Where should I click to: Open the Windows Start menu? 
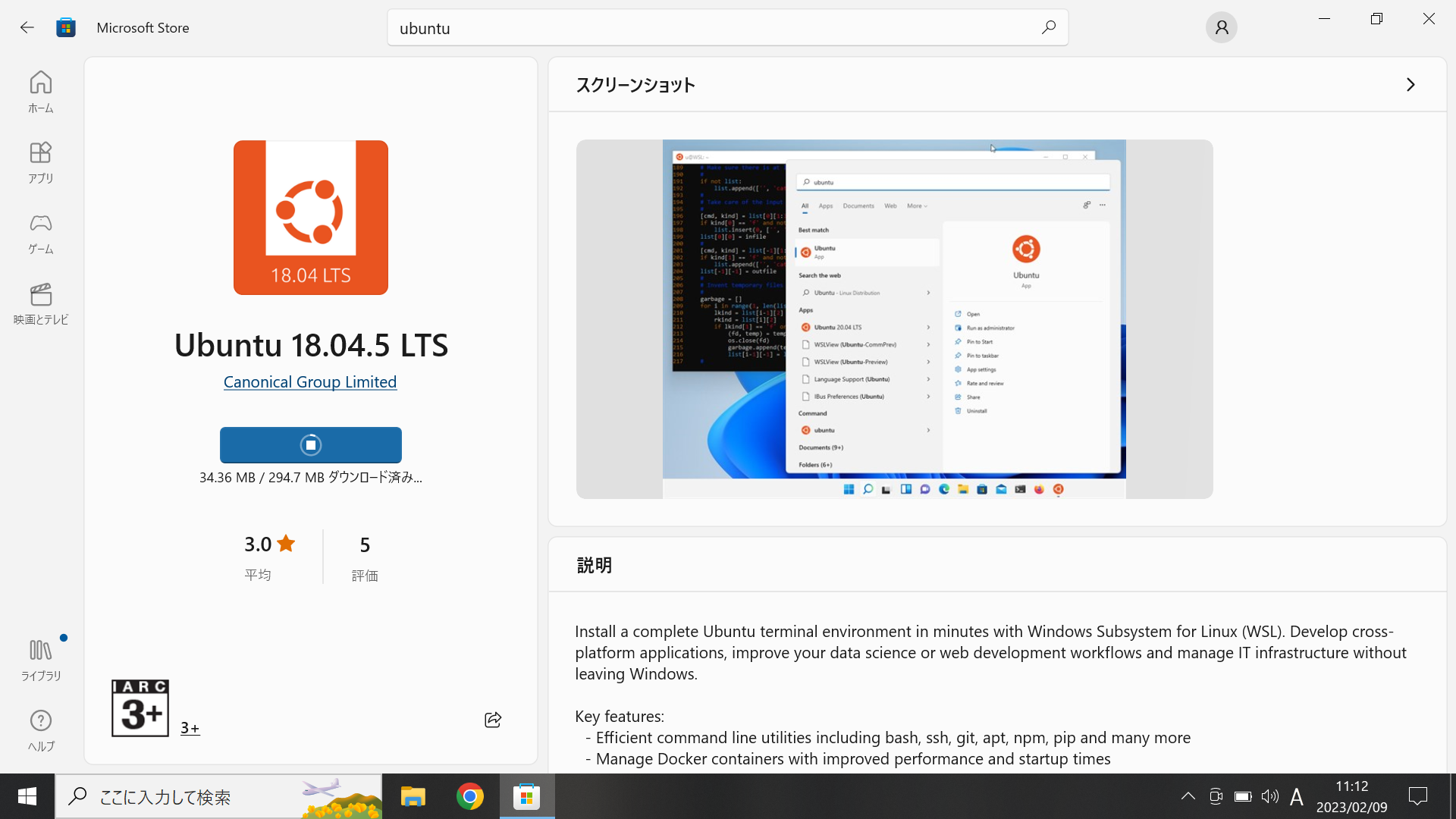click(x=27, y=796)
